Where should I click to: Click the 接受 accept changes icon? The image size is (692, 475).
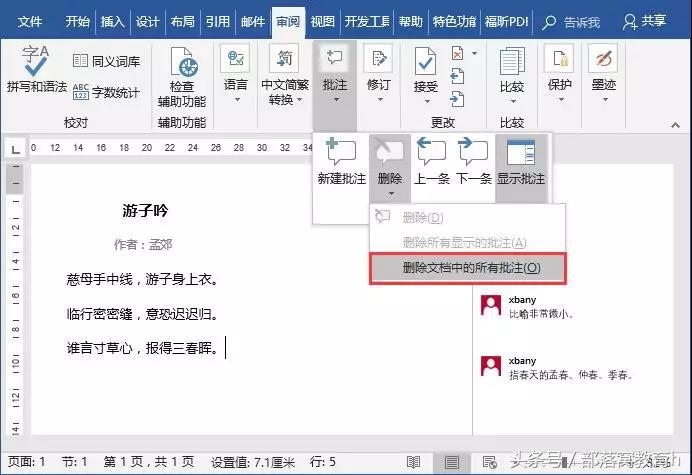click(x=425, y=62)
